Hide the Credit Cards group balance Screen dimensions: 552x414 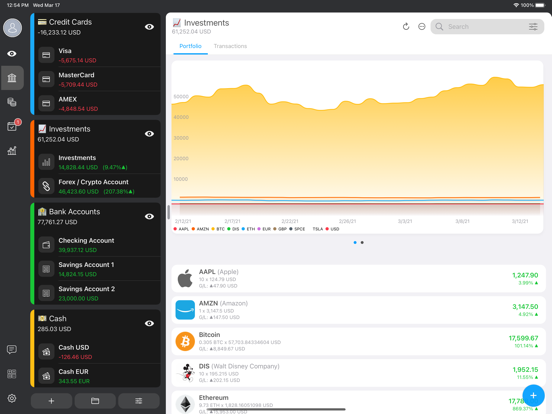(149, 27)
